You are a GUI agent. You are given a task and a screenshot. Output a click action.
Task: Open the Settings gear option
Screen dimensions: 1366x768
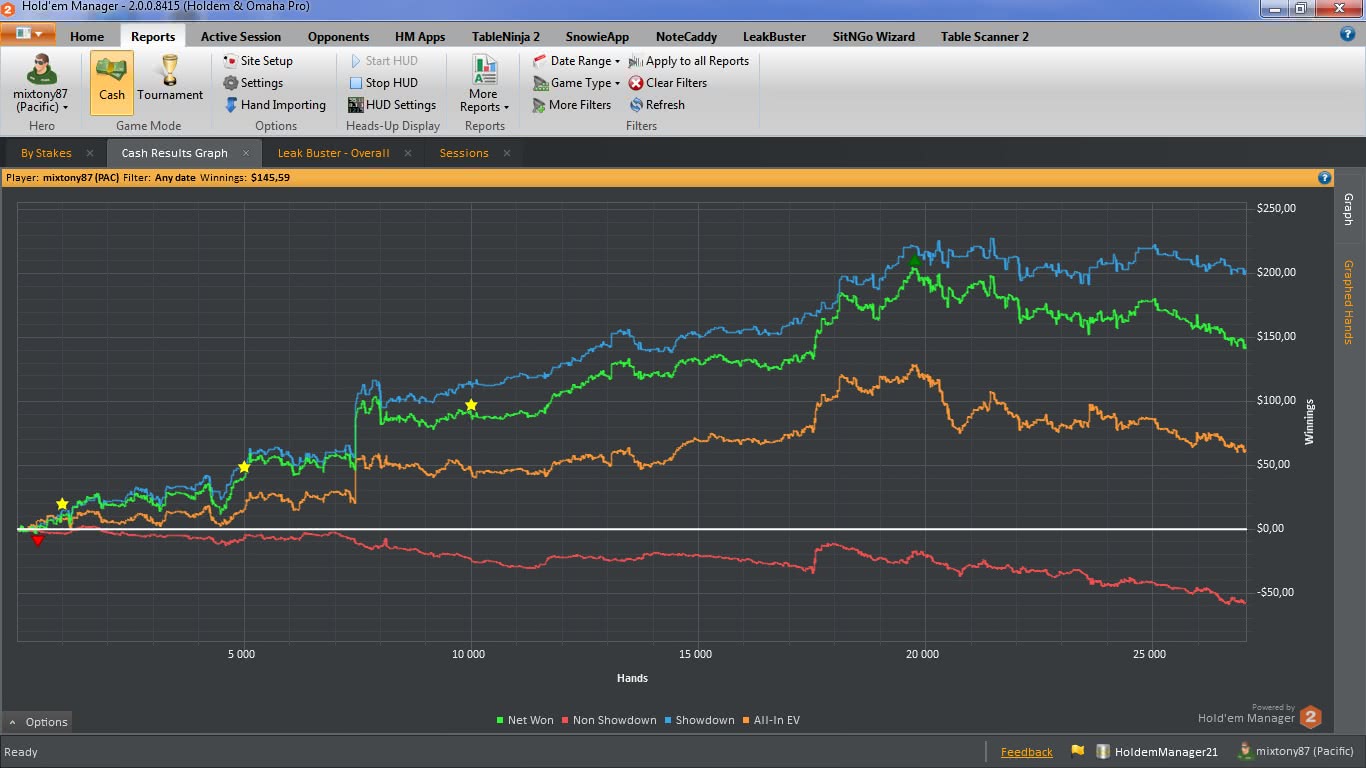tap(253, 83)
